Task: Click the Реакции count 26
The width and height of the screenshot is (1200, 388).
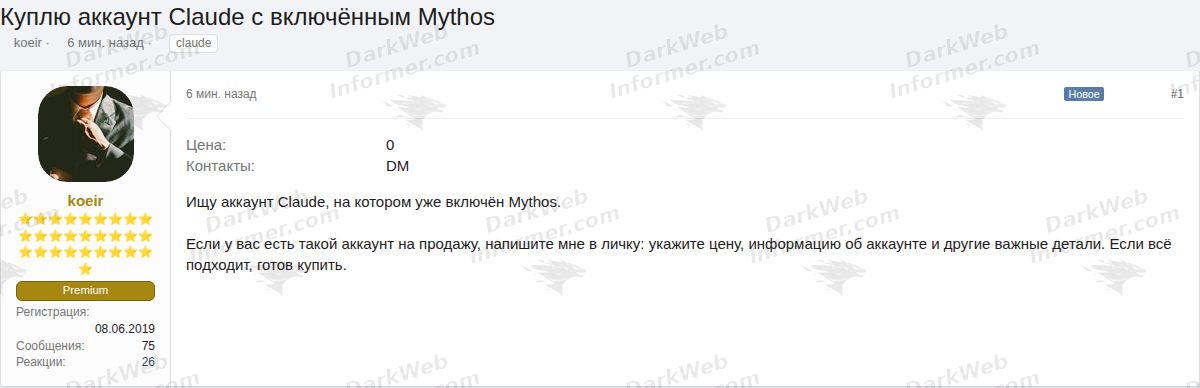Action: point(148,361)
